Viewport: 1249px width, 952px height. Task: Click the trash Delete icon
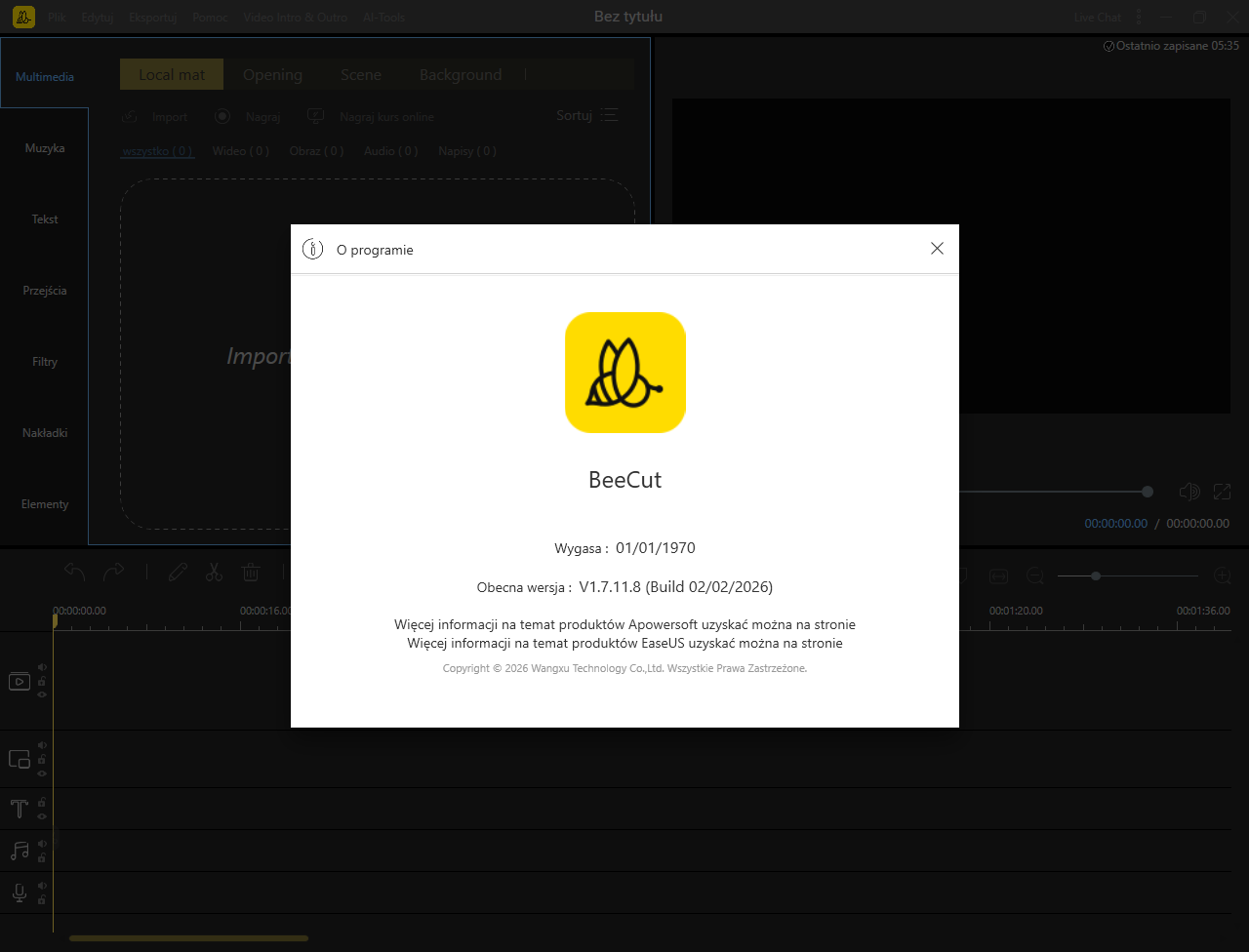click(x=251, y=572)
